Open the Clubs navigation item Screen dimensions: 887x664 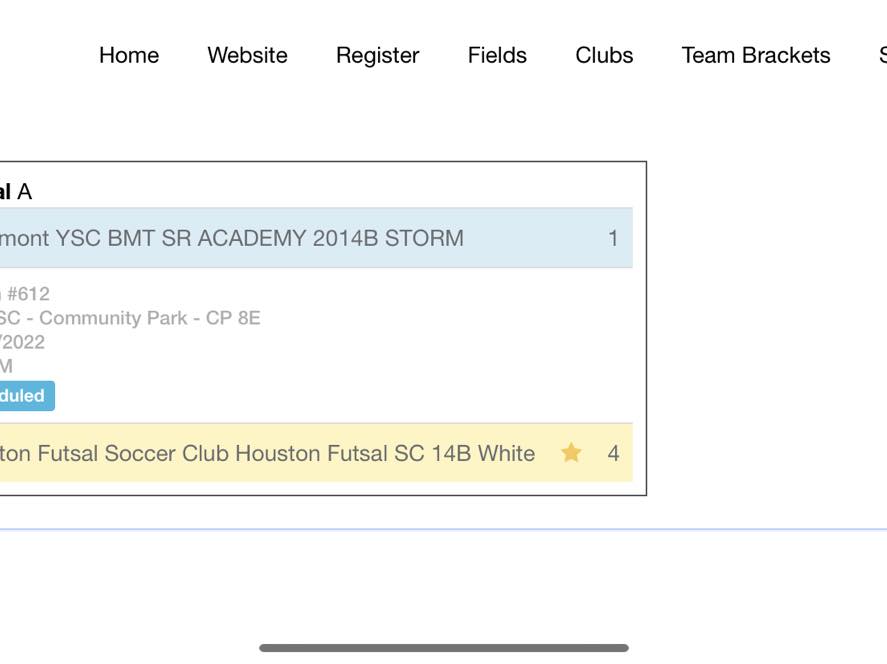pos(604,55)
